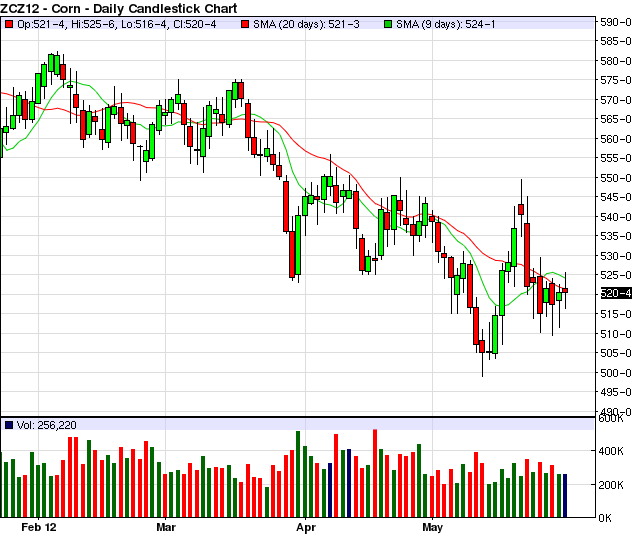Click the most recent red candlestick at 520-4
640x536 pixels.
565,290
